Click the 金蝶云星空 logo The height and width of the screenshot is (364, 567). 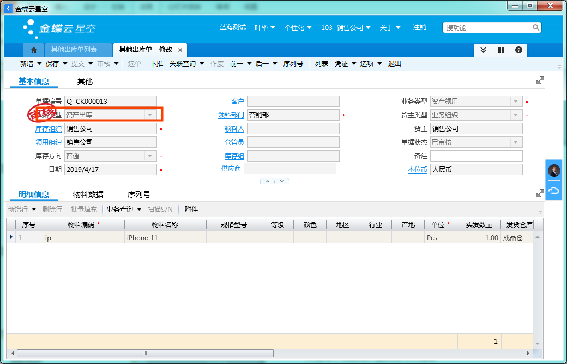click(x=59, y=28)
